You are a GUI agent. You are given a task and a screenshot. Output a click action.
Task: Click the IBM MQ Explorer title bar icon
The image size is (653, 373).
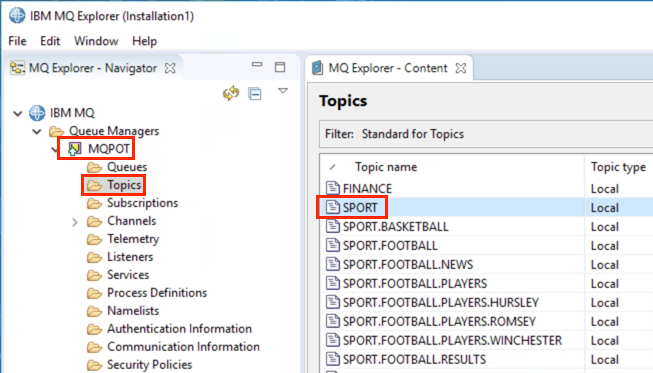[x=17, y=16]
